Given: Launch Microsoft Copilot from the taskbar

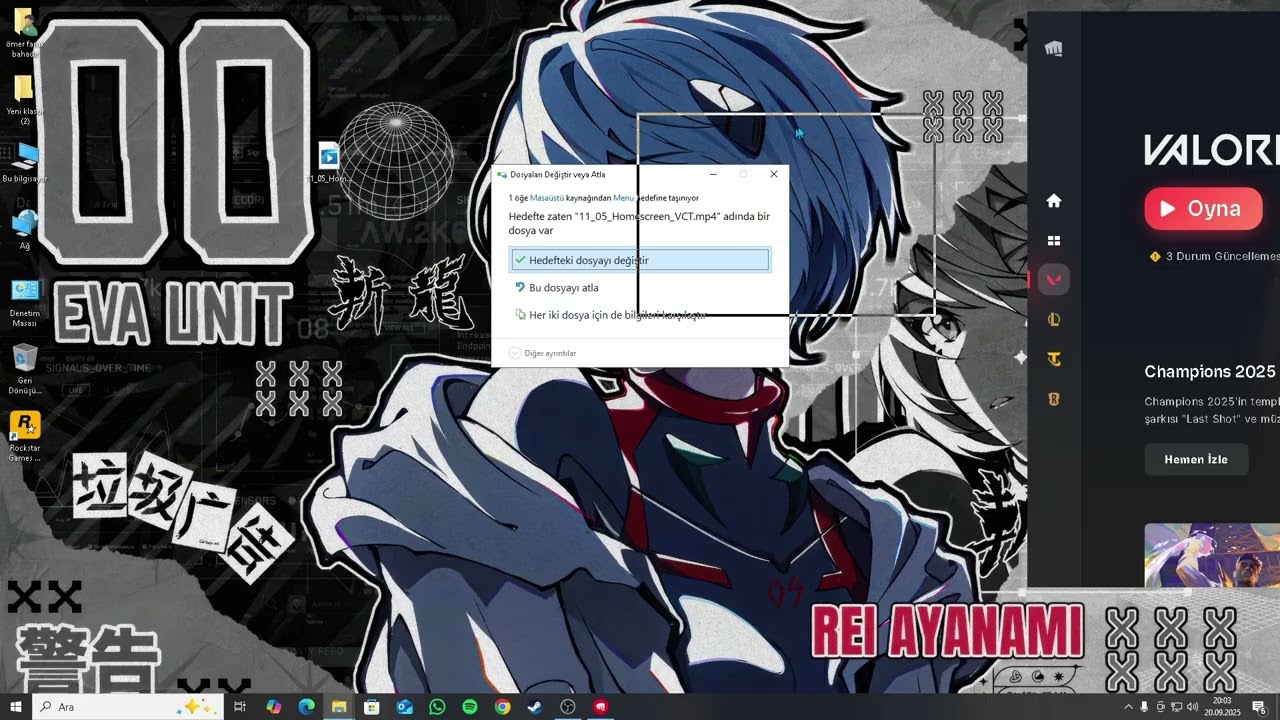Looking at the screenshot, I should [x=273, y=707].
